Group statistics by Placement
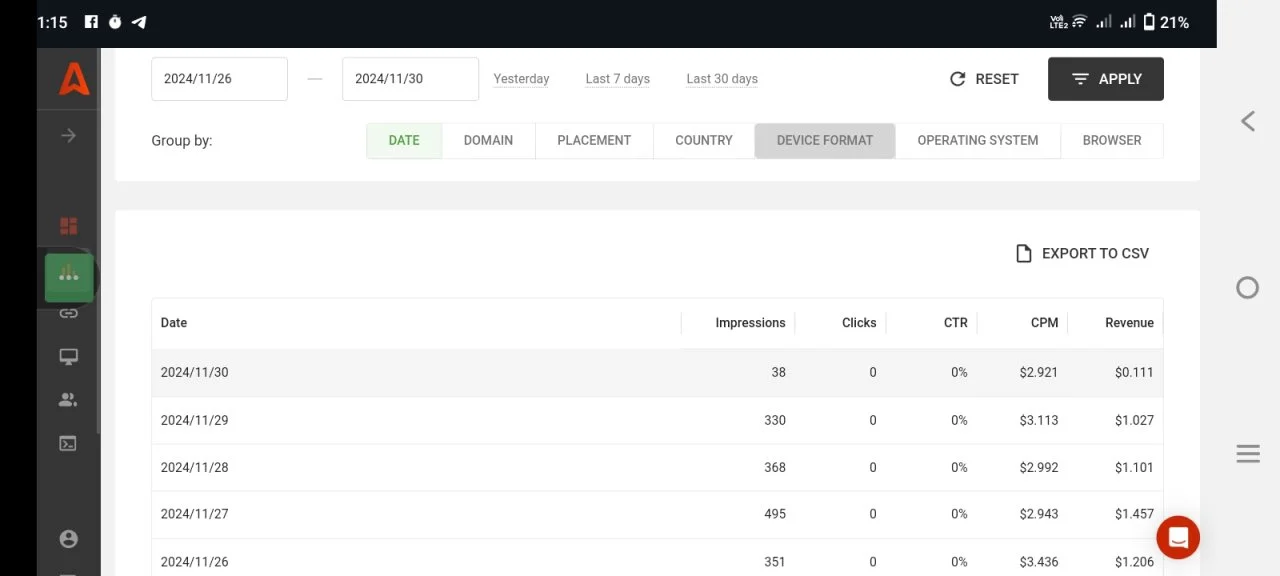The image size is (1280, 576). pyautogui.click(x=594, y=140)
